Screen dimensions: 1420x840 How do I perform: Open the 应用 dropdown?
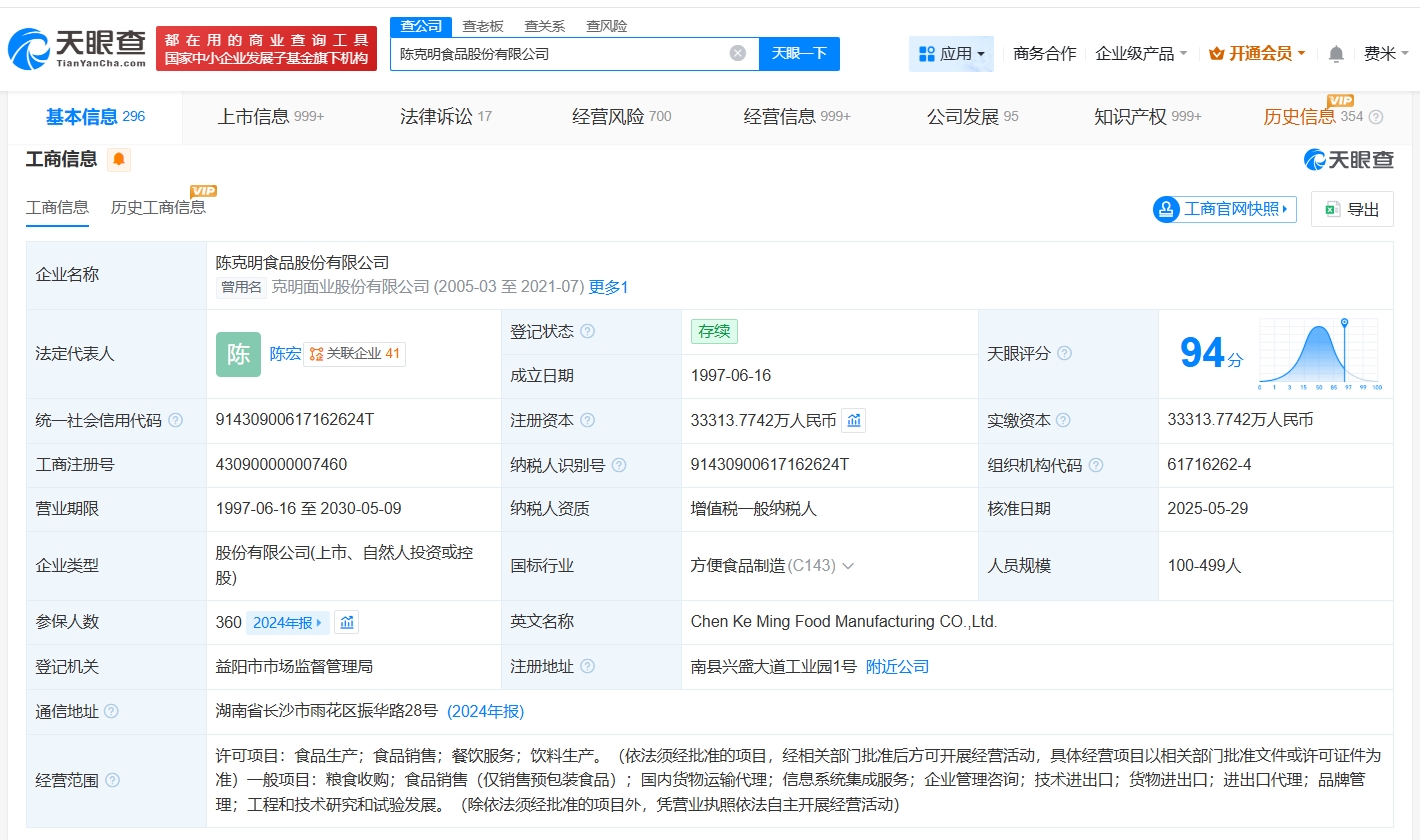tap(951, 54)
